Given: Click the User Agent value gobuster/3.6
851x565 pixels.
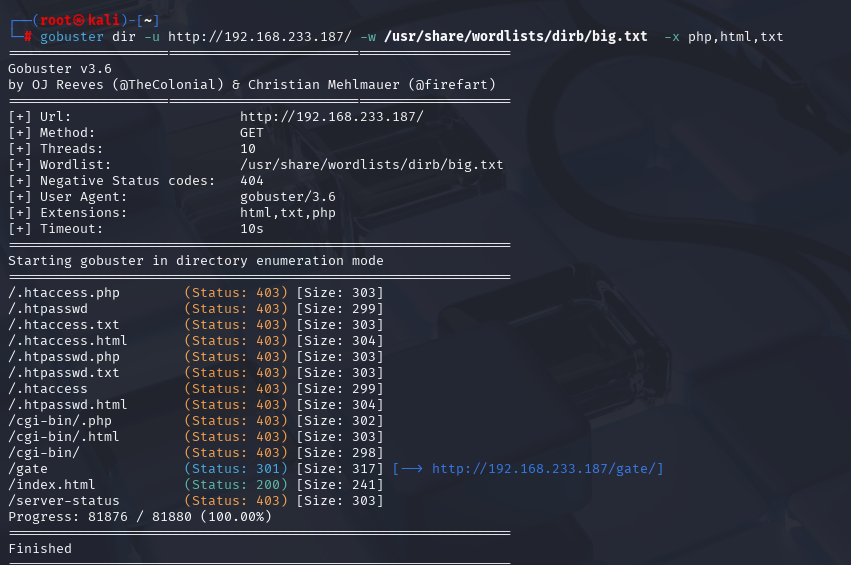Looking at the screenshot, I should point(288,197).
